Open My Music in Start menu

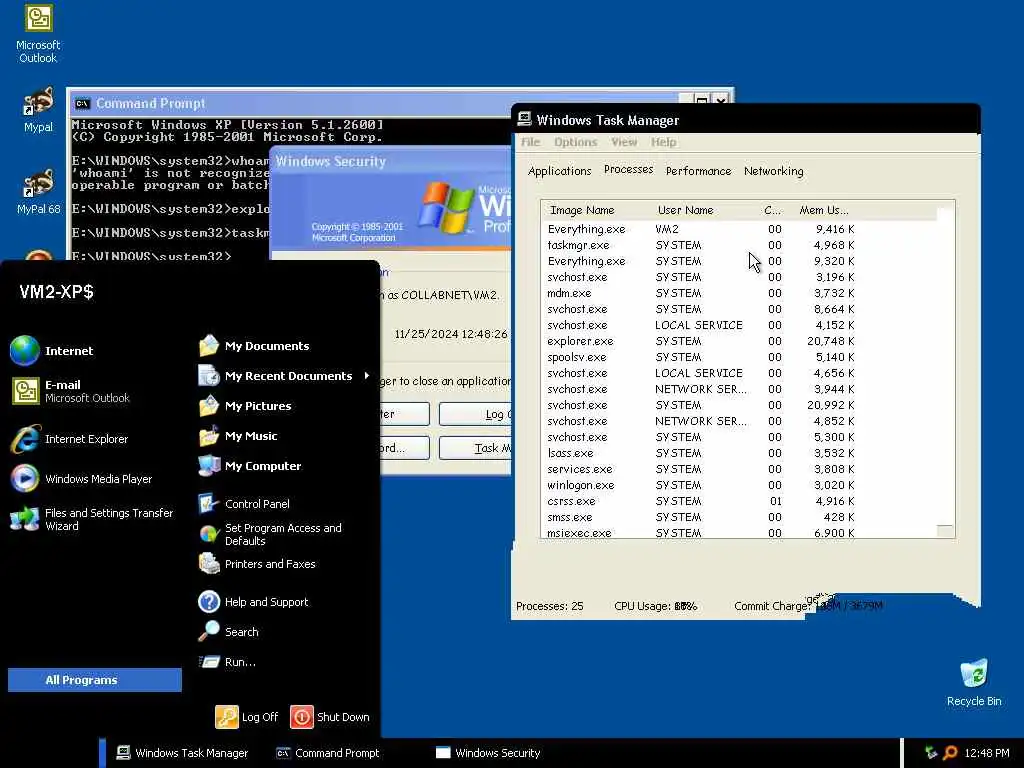click(x=238, y=436)
